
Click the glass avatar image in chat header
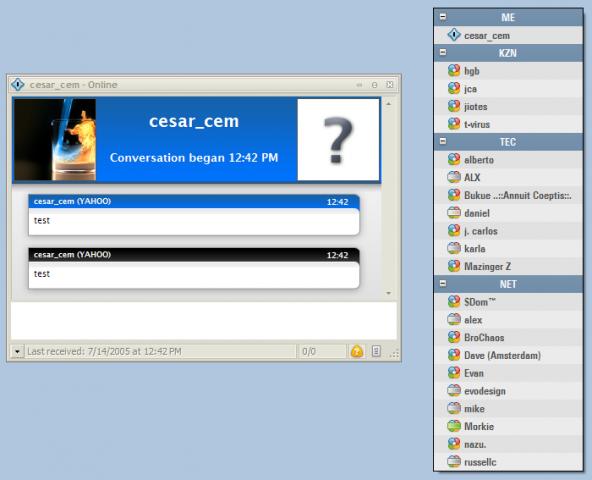pyautogui.click(x=55, y=139)
